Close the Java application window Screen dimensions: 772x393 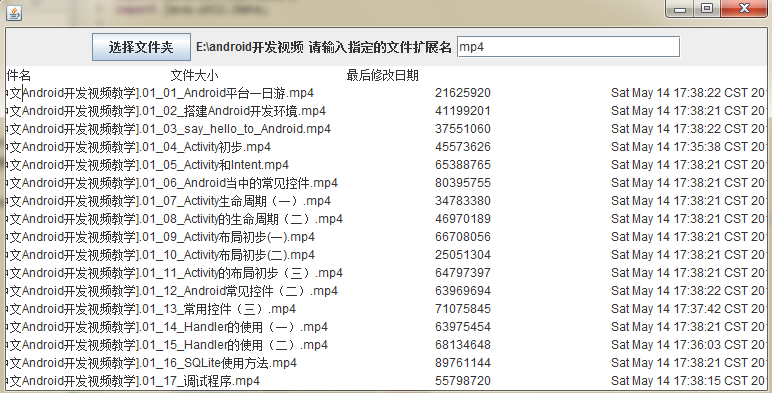(744, 9)
